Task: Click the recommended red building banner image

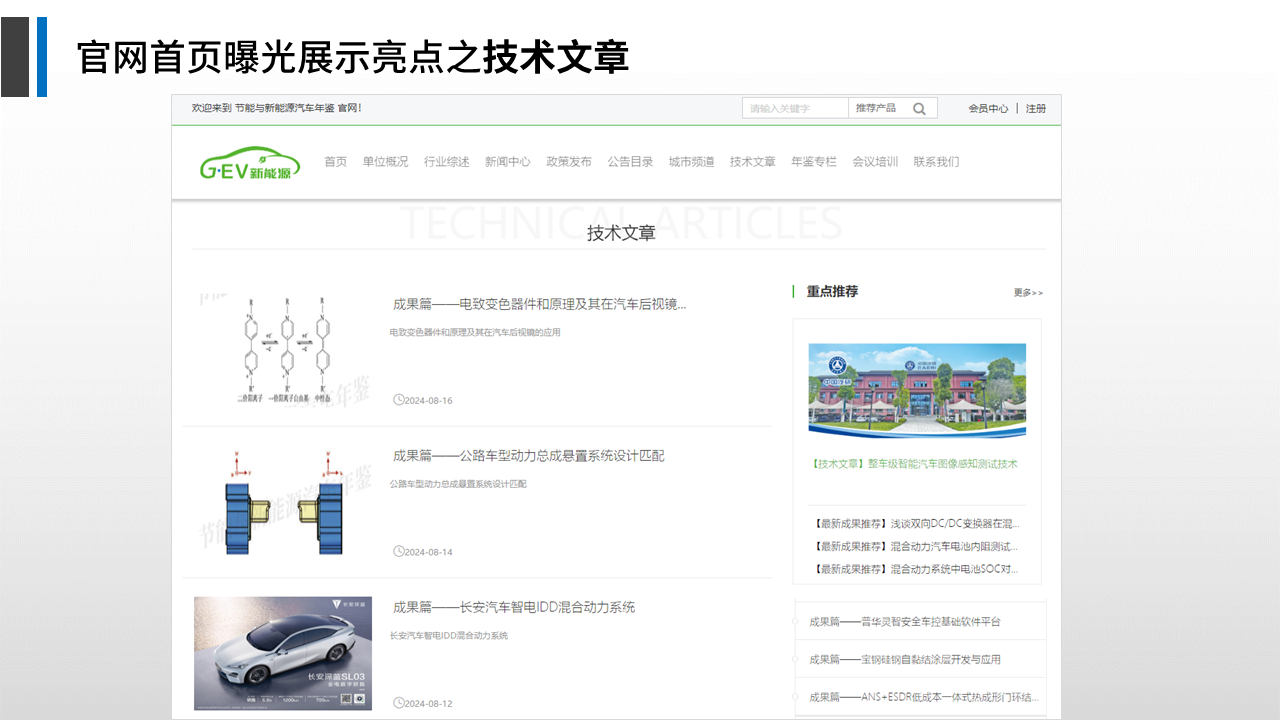Action: pyautogui.click(x=917, y=391)
